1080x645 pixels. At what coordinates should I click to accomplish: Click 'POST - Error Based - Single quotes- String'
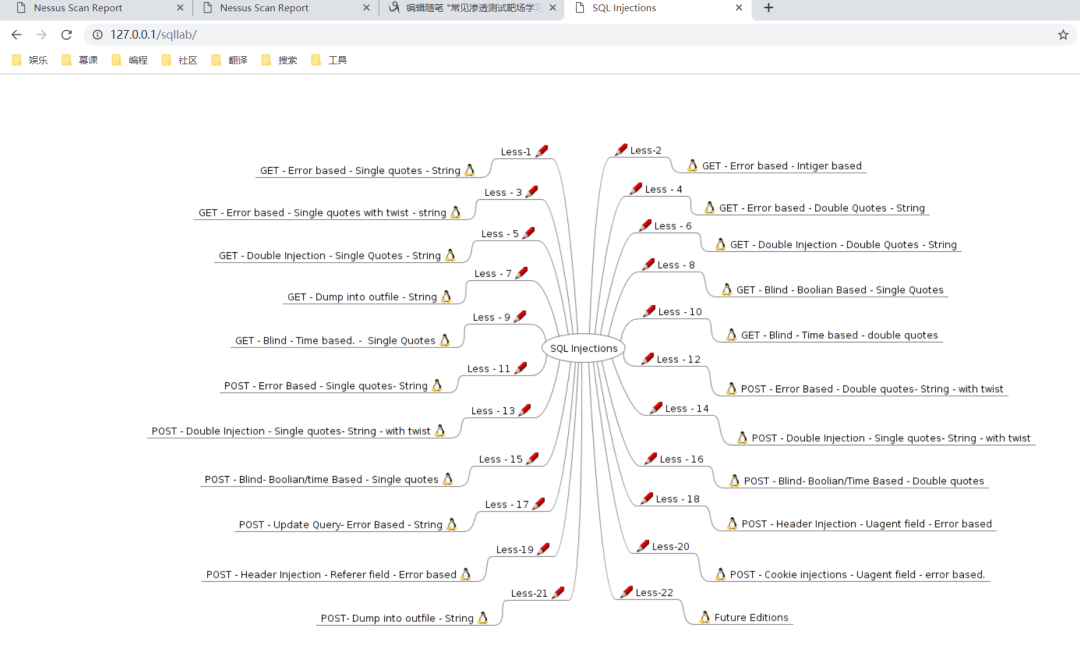click(325, 386)
